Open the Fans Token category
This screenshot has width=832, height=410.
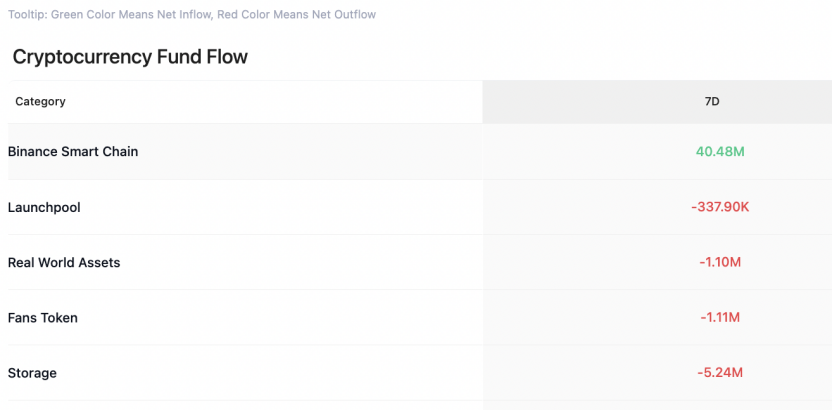(x=42, y=318)
